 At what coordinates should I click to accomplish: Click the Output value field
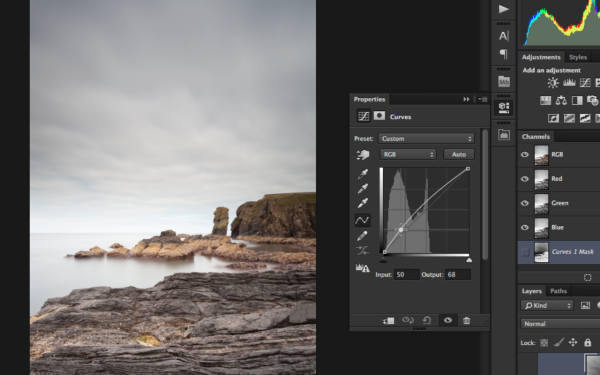point(458,274)
